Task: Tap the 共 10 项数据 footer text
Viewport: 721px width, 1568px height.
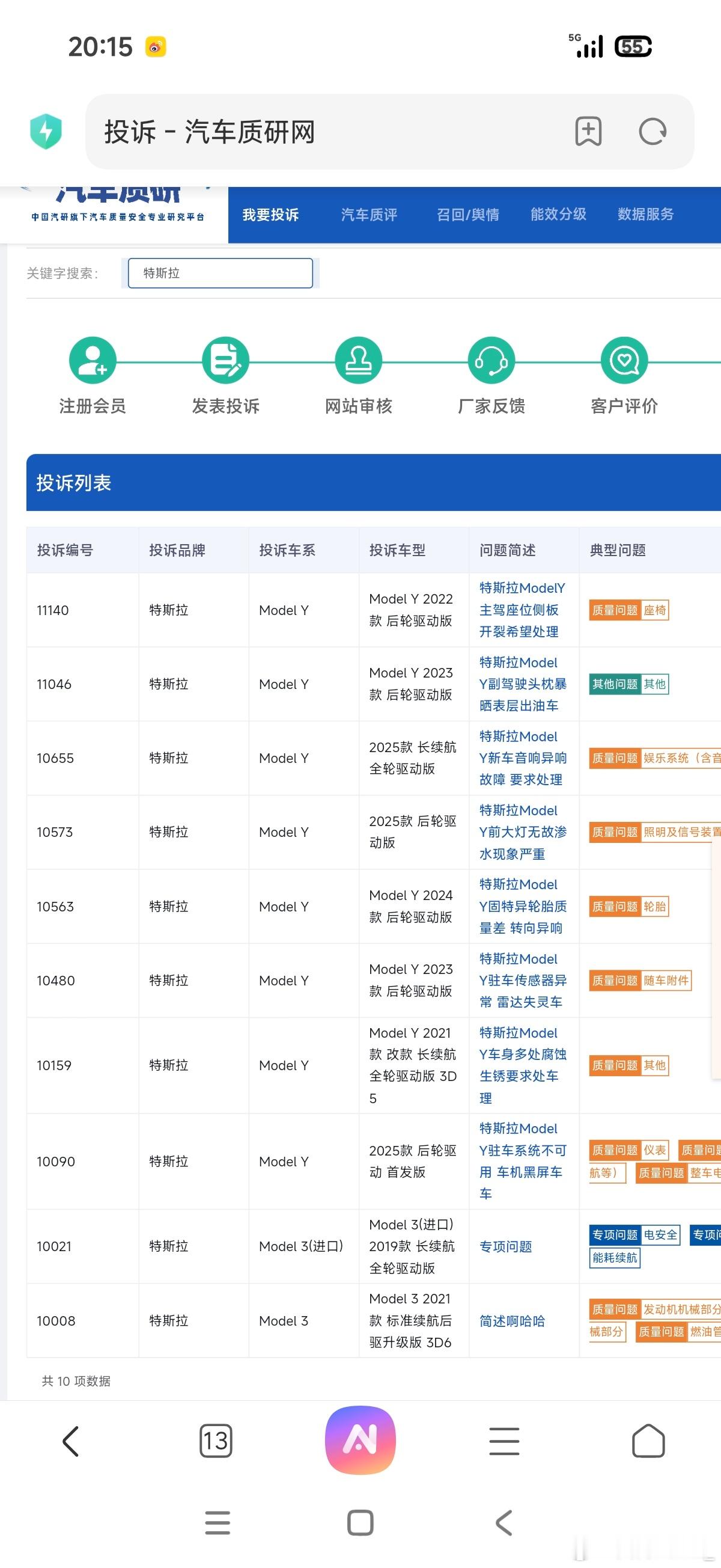Action: pyautogui.click(x=76, y=1381)
